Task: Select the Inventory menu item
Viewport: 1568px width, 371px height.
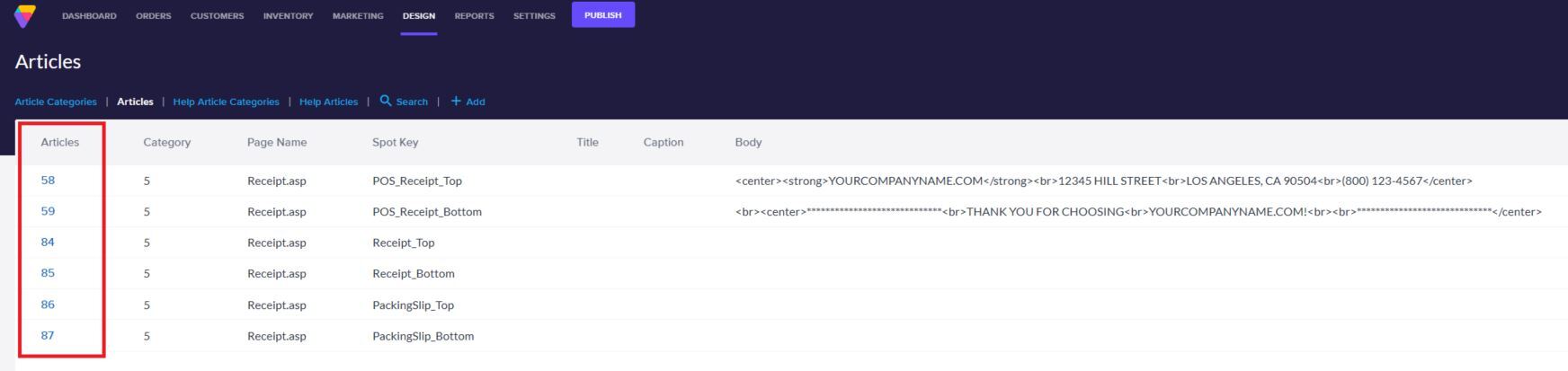Action: tap(288, 16)
